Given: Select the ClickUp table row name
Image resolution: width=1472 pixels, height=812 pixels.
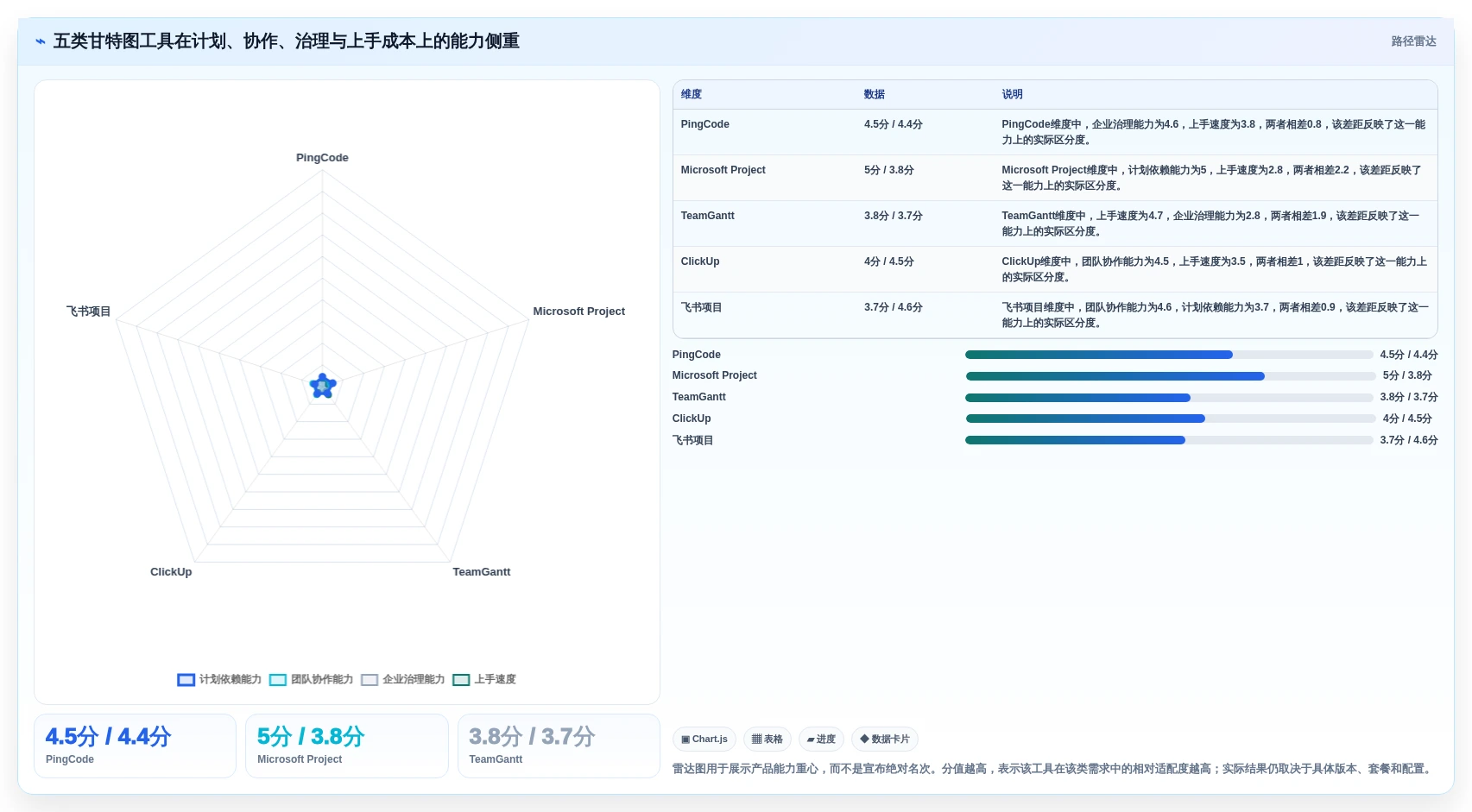Looking at the screenshot, I should 699,261.
